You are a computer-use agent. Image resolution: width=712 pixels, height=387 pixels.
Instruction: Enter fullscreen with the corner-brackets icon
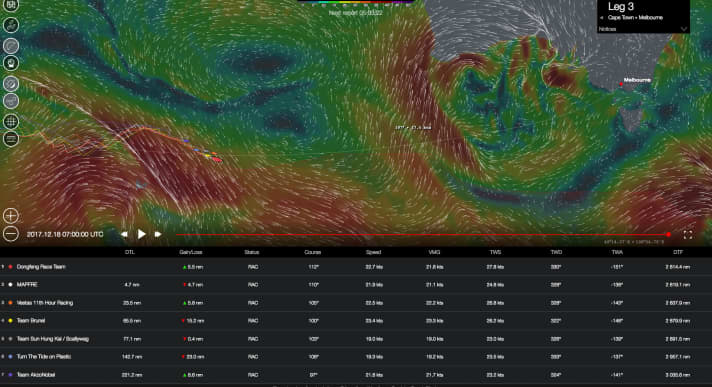tap(688, 235)
